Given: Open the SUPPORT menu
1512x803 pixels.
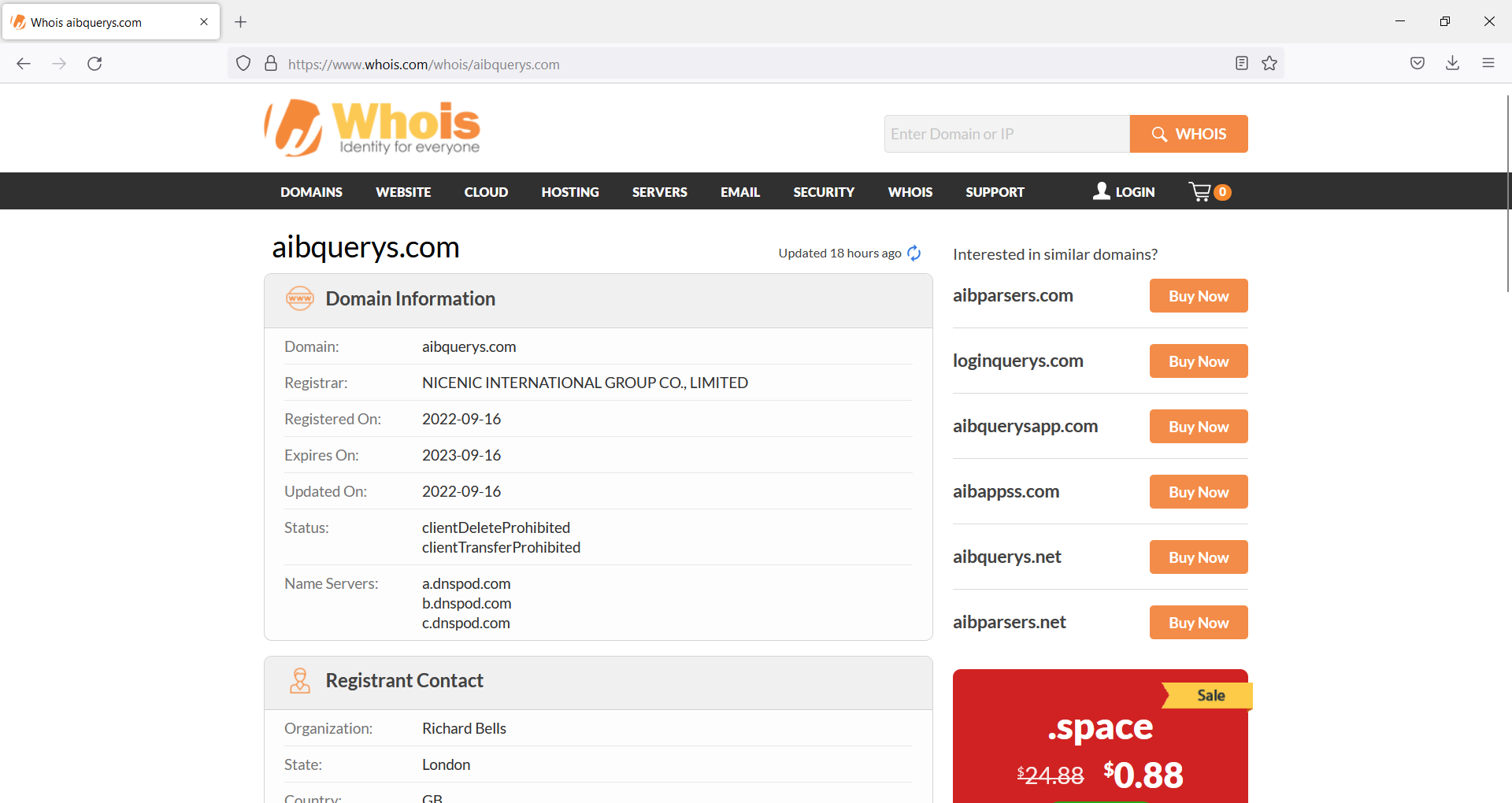Looking at the screenshot, I should (995, 192).
